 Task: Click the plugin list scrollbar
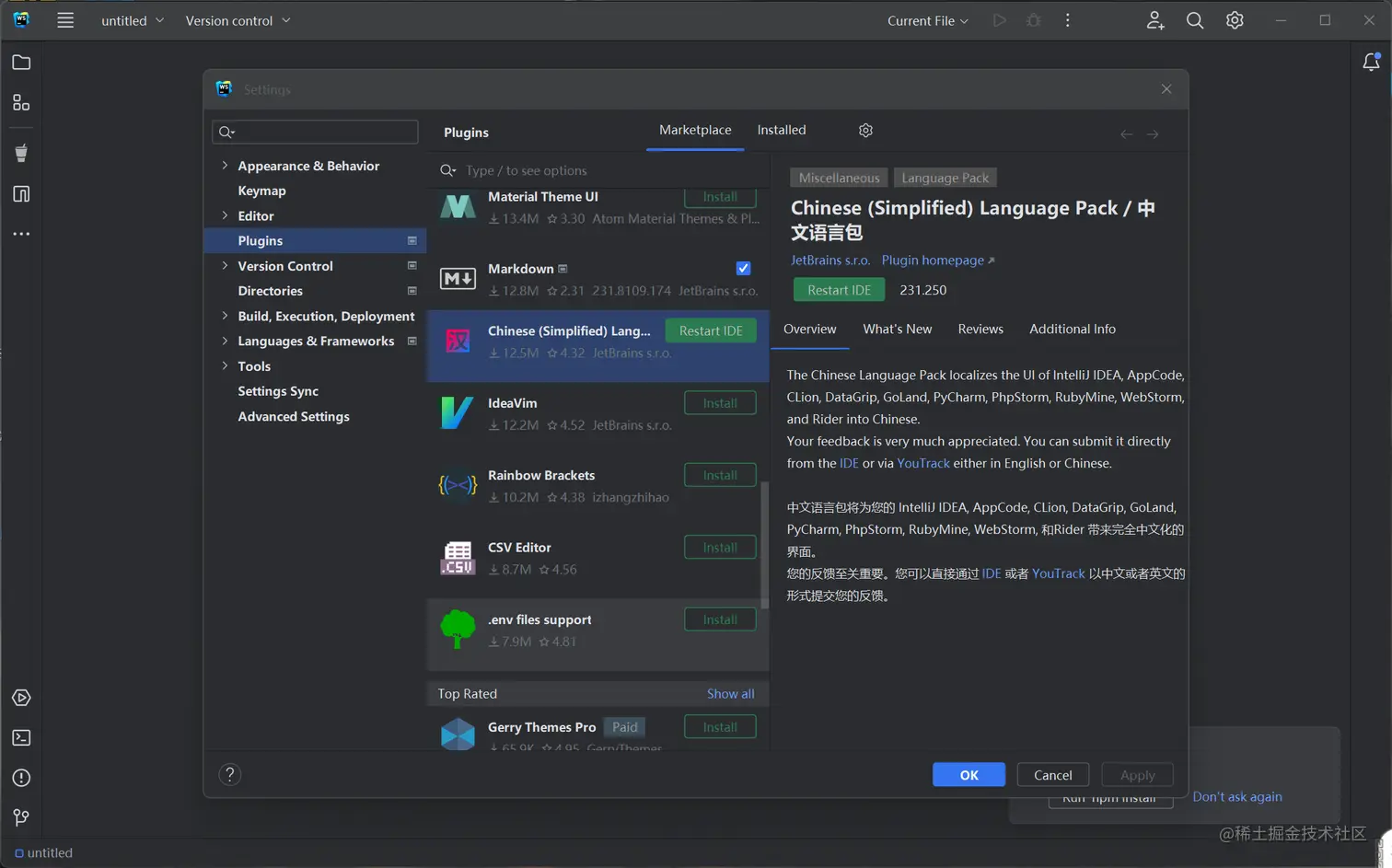click(764, 545)
